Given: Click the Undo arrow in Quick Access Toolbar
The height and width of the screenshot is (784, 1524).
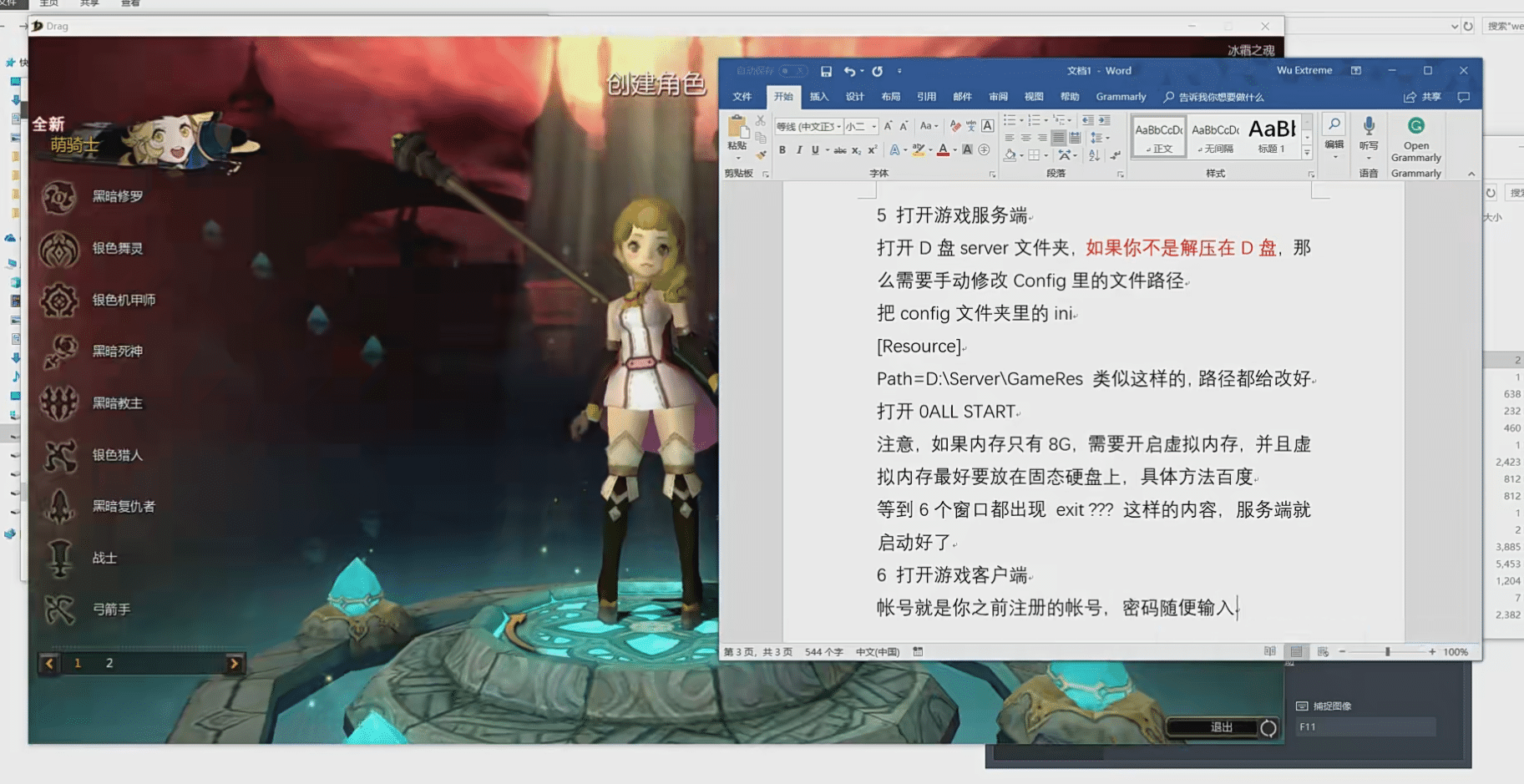Looking at the screenshot, I should pos(849,72).
